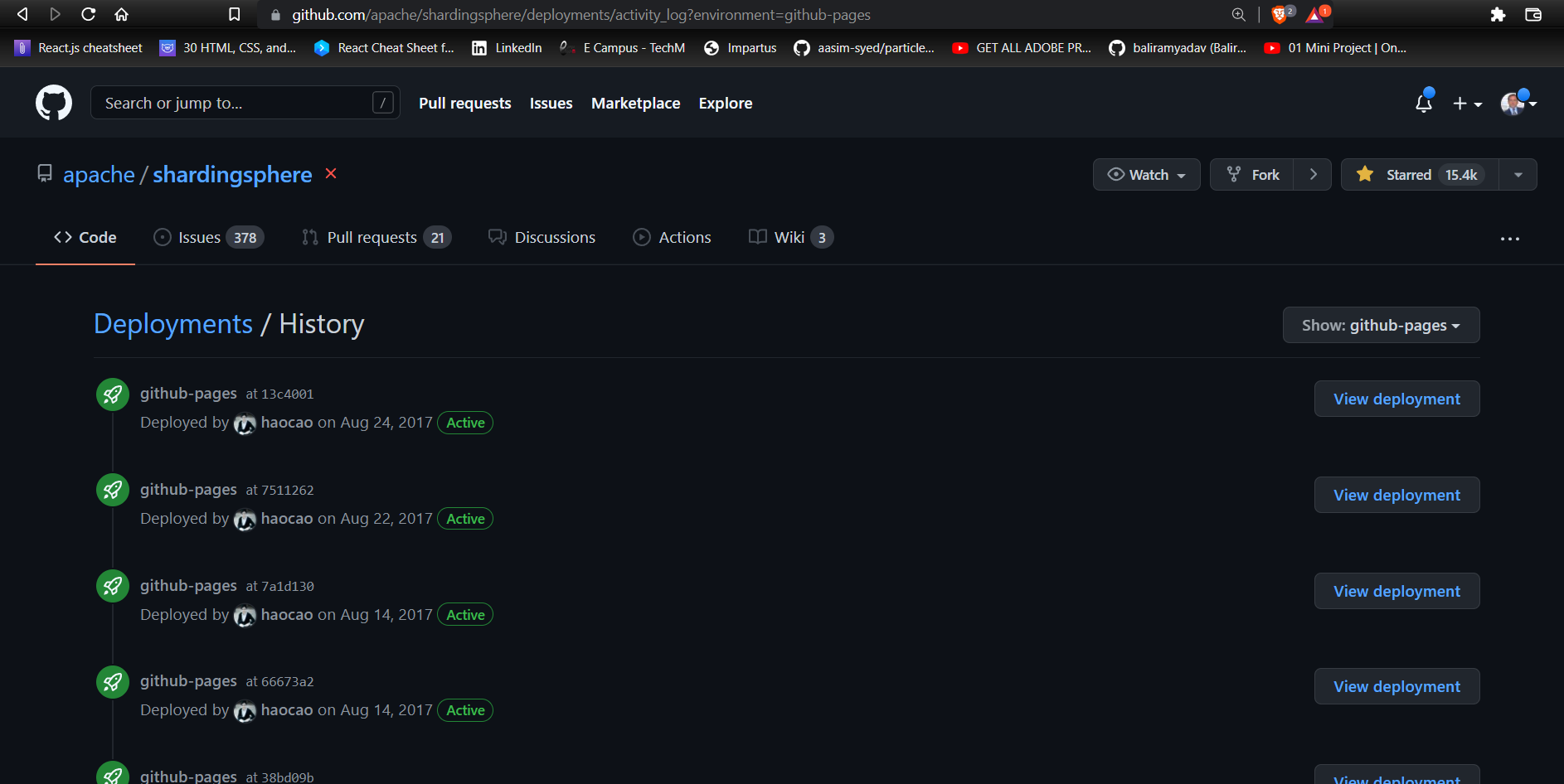
Task: Click the 15.4k stargazers count
Action: pyautogui.click(x=1461, y=175)
